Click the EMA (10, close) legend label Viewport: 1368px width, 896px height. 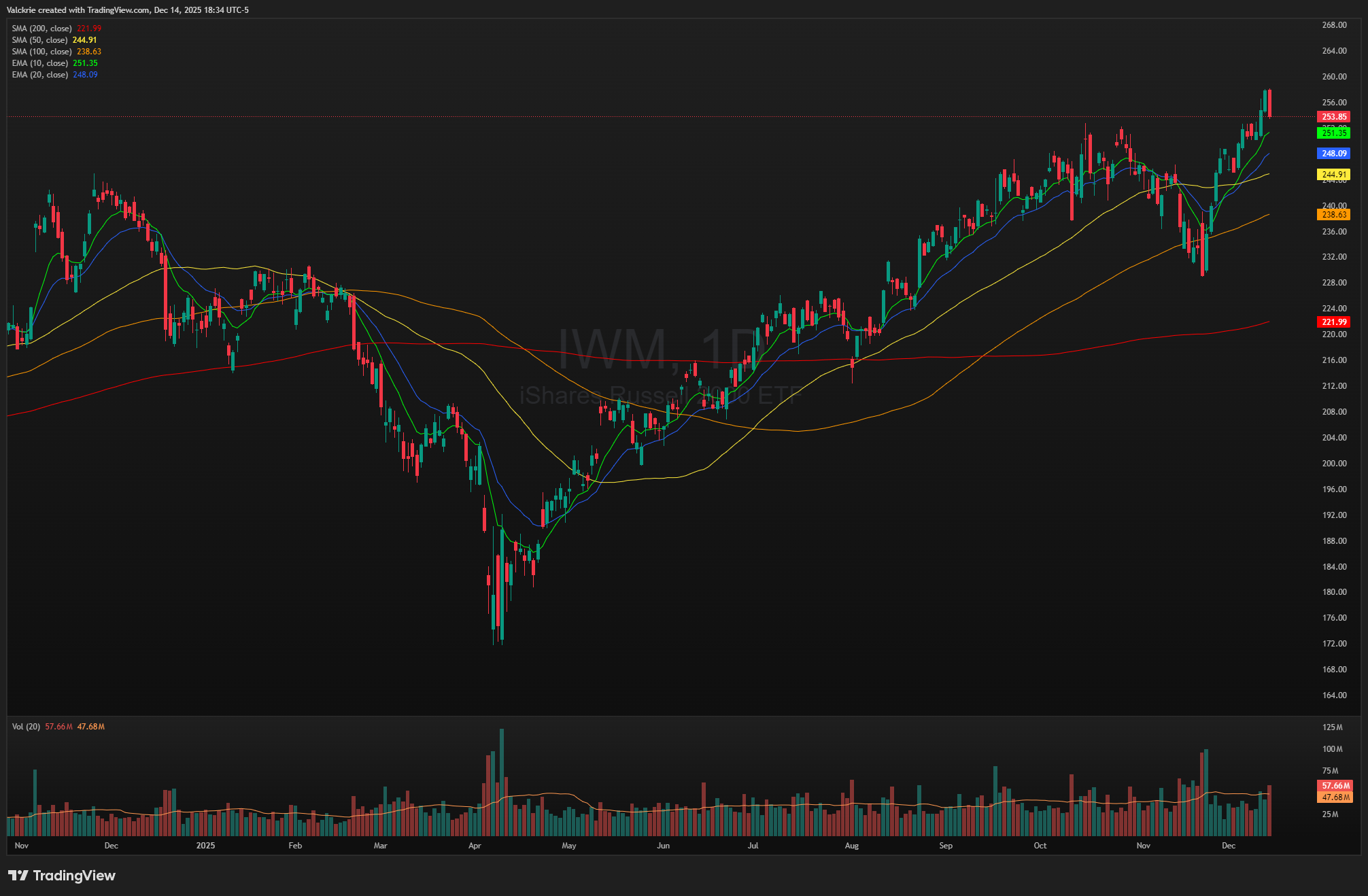40,63
